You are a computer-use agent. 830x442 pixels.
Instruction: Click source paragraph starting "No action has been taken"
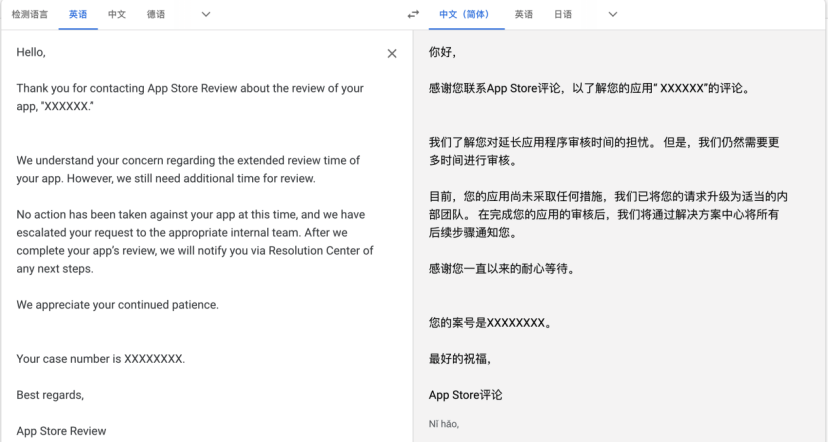click(195, 241)
